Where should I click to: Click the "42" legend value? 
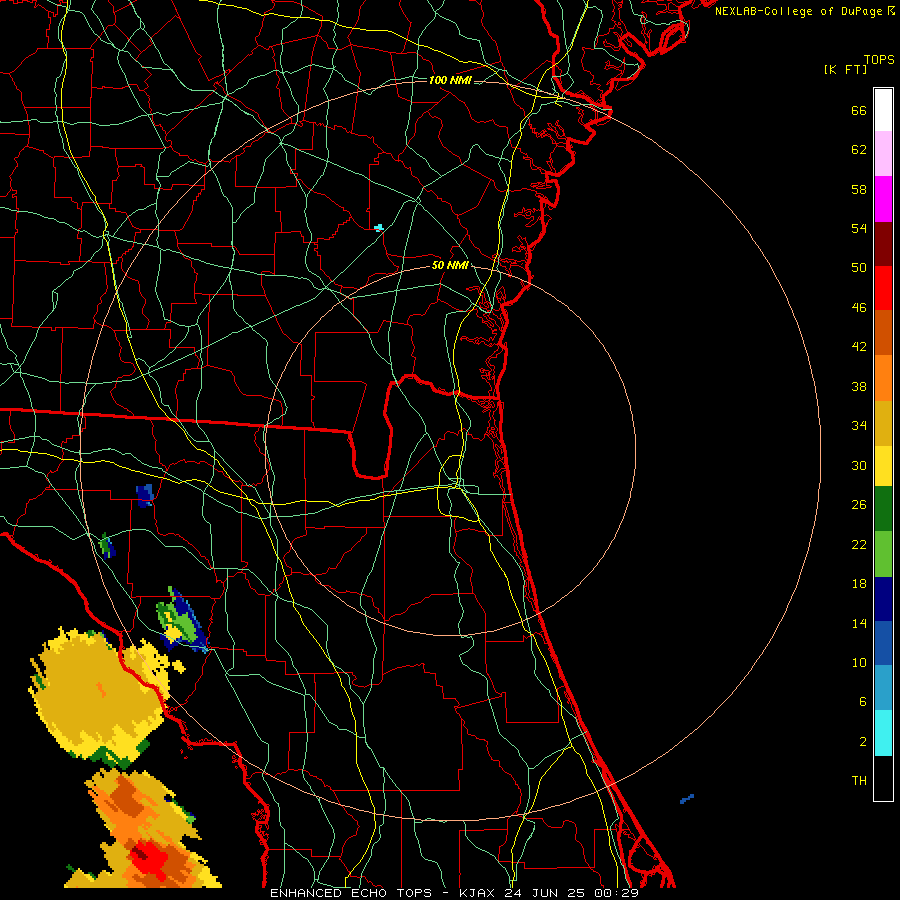click(859, 347)
